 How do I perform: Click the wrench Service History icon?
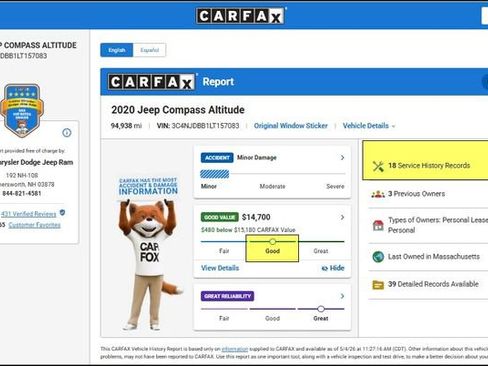(378, 166)
